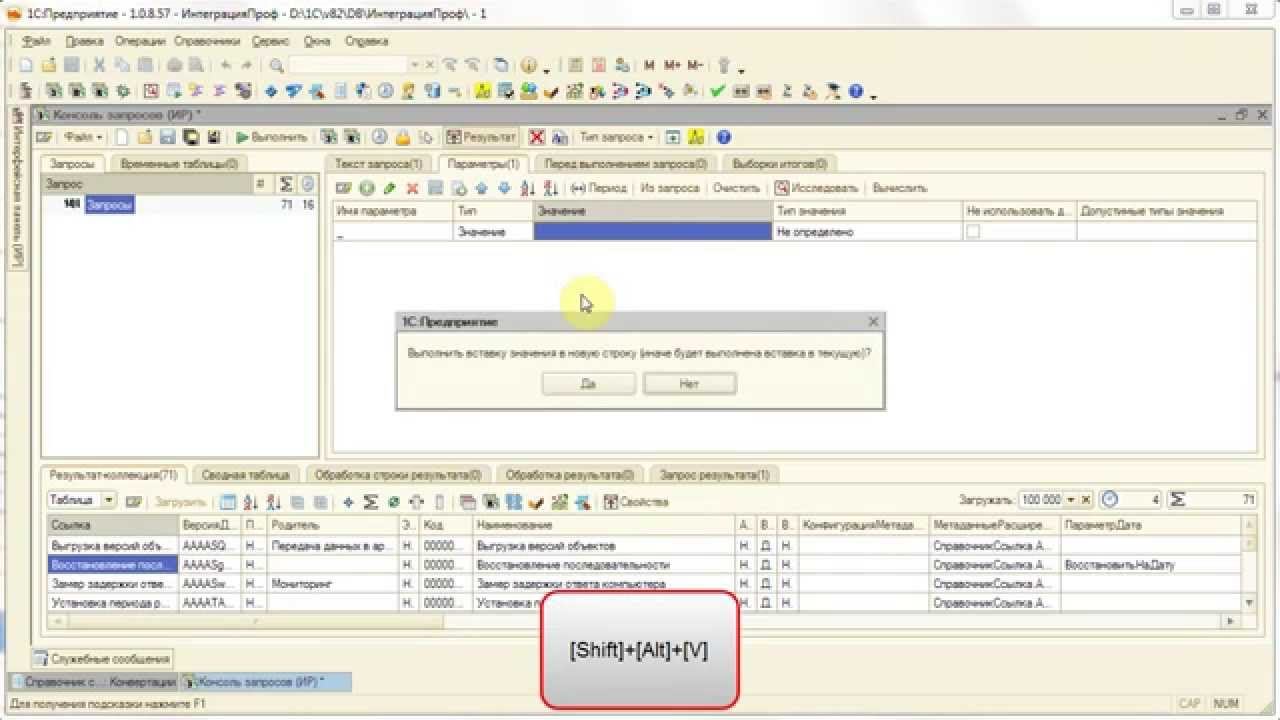Click the Период button in the parameters toolbar
The image size is (1280, 720).
pos(599,188)
